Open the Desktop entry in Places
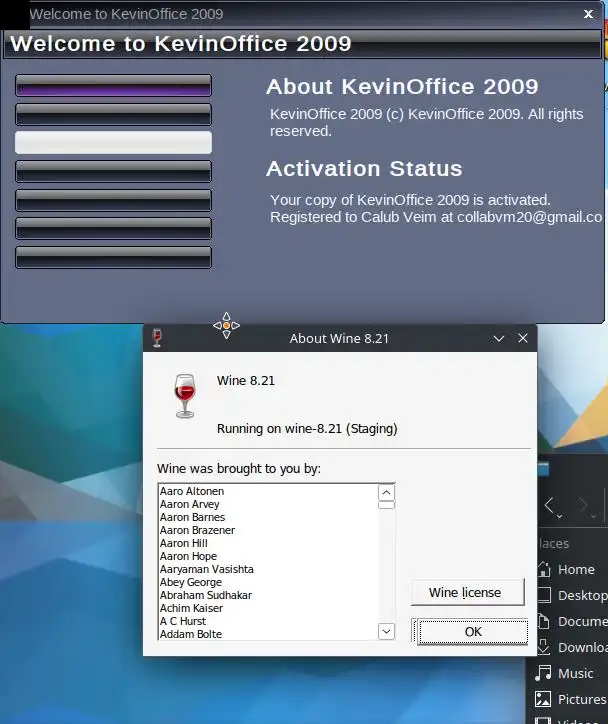Viewport: 608px width, 724px height. coord(572,595)
